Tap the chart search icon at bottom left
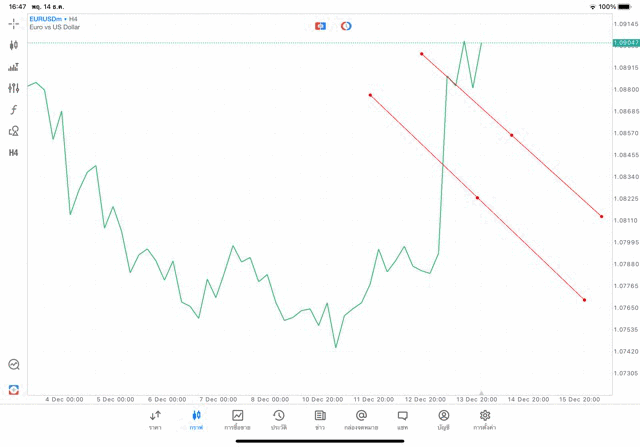 (14, 365)
